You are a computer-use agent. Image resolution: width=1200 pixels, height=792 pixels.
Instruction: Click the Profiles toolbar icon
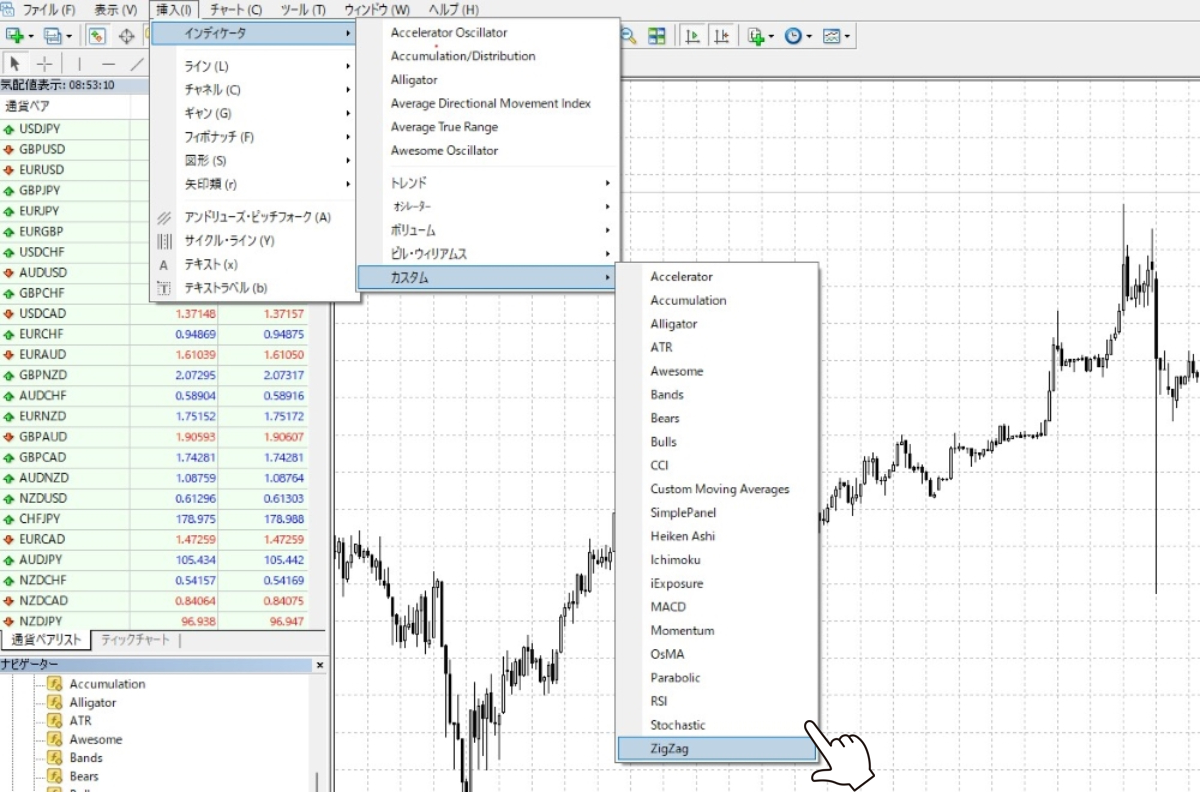54,36
